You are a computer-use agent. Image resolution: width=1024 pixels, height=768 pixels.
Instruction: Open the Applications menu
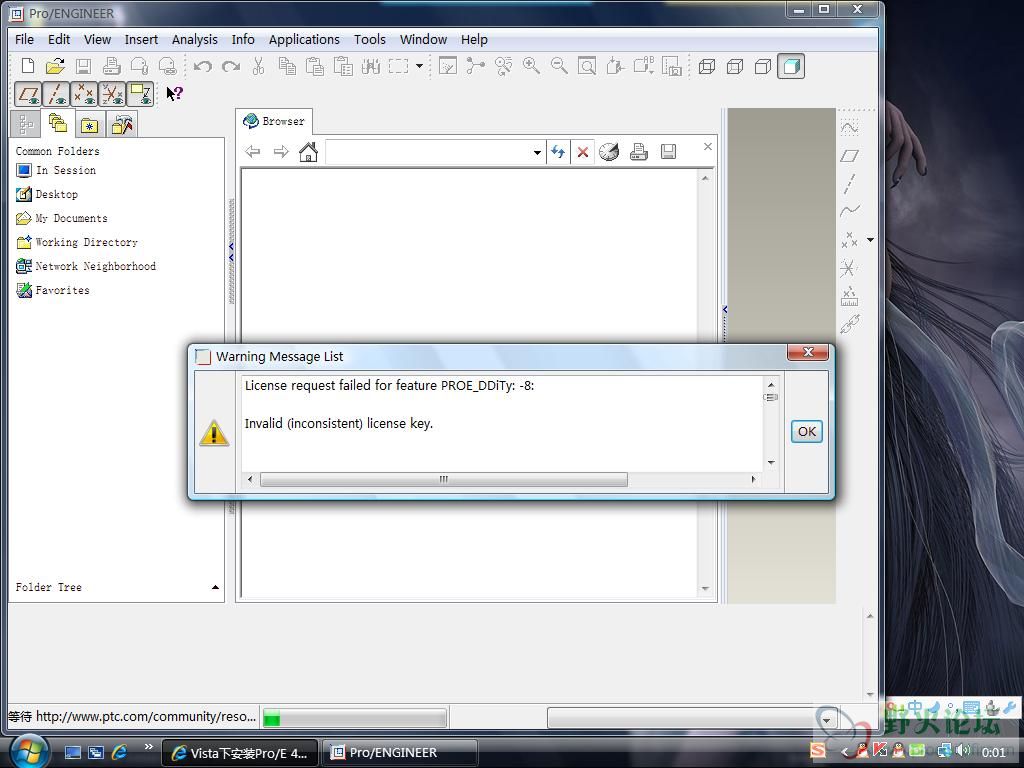coord(304,39)
